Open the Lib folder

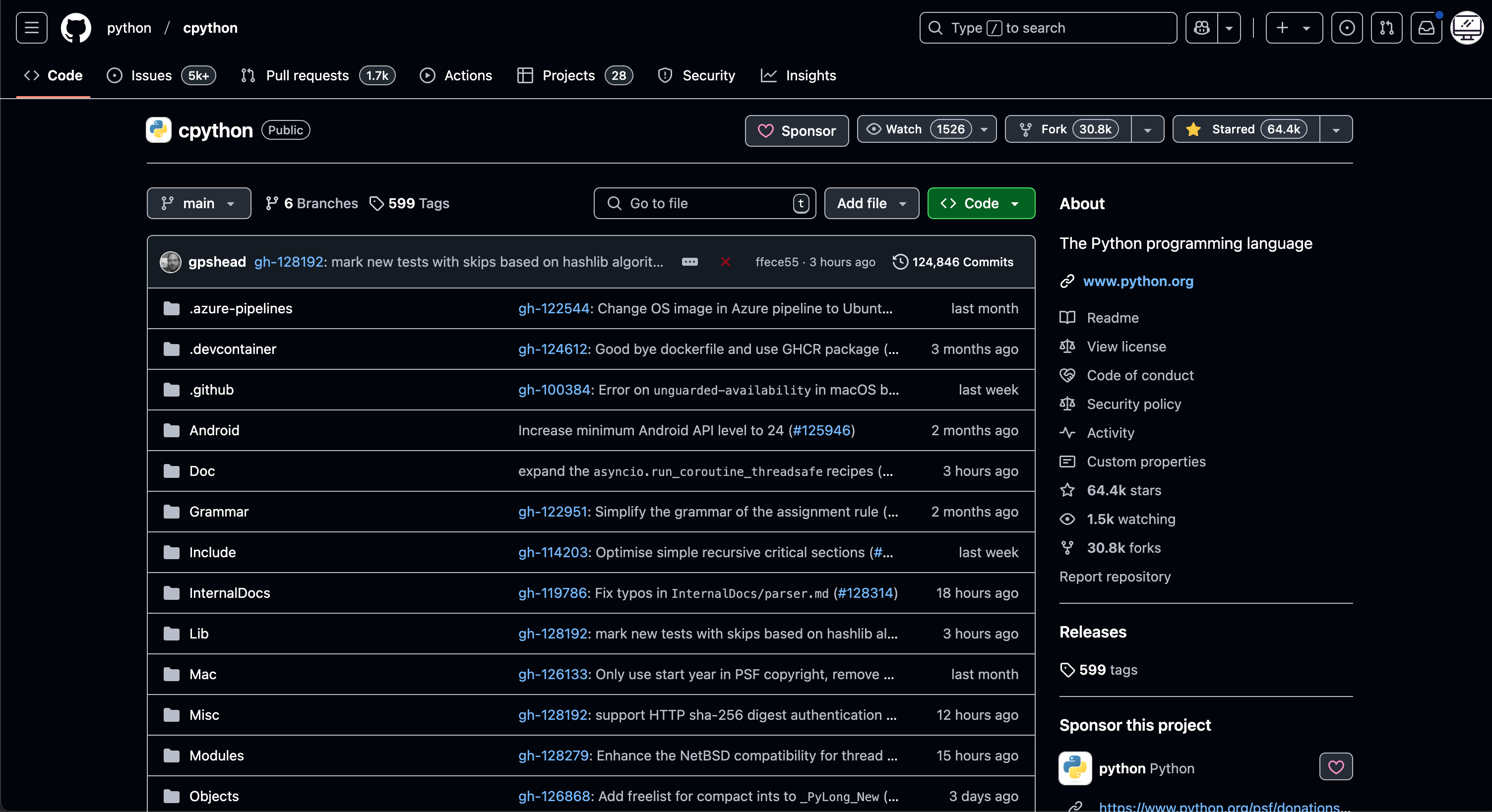pos(199,634)
